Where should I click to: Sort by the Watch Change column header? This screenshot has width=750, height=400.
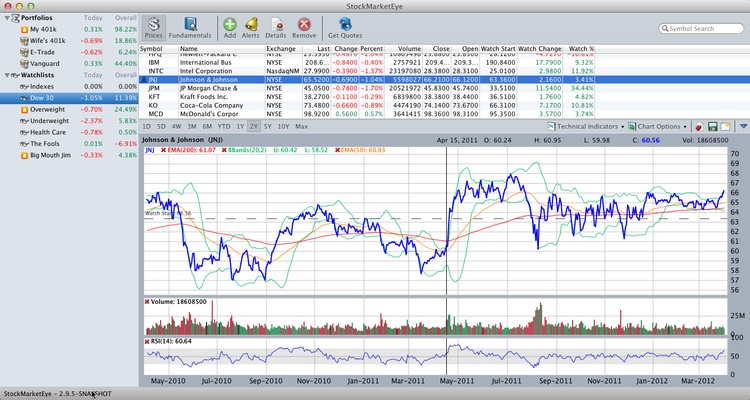(540, 49)
